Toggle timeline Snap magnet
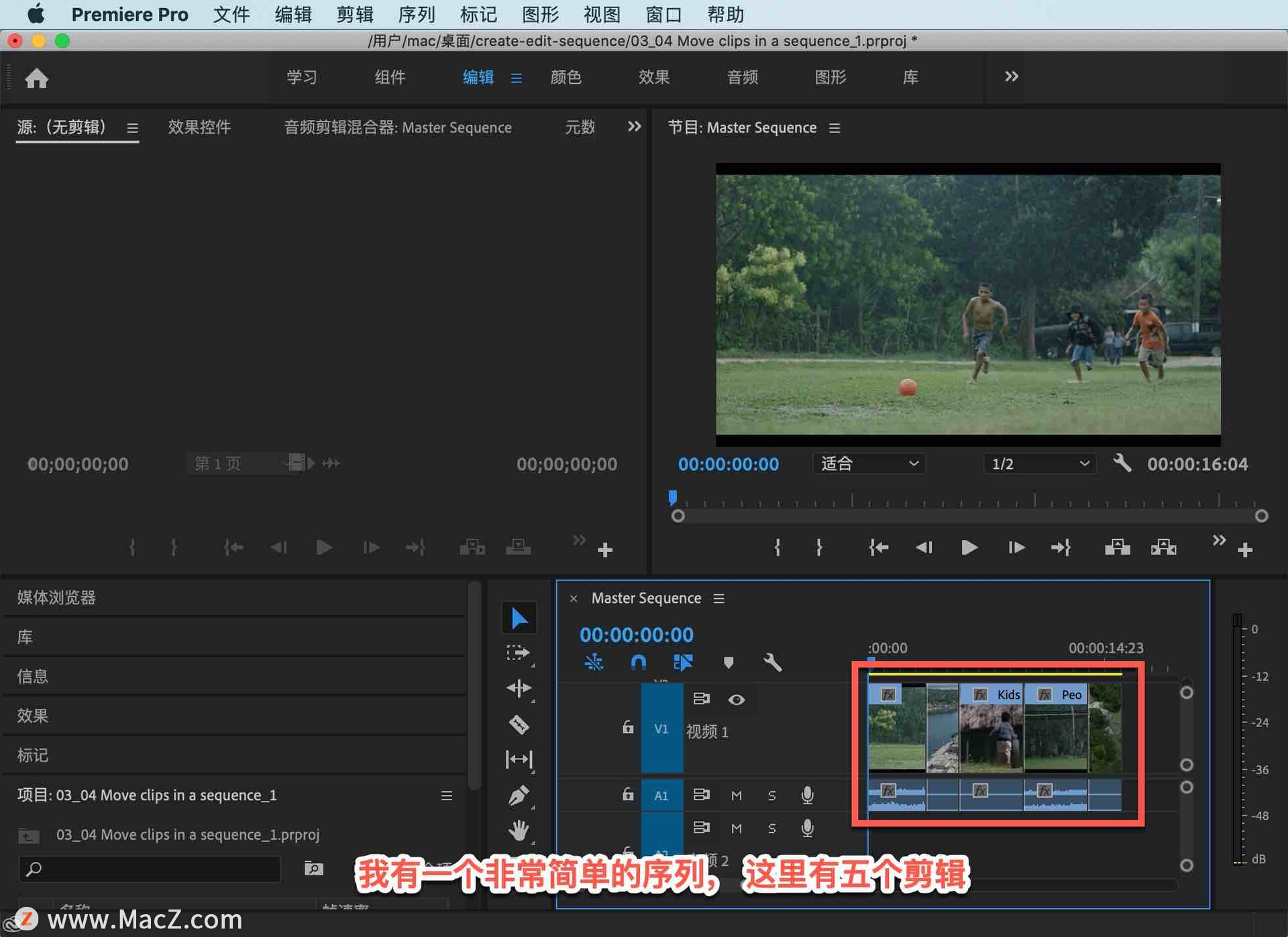Viewport: 1288px width, 937px height. (639, 663)
